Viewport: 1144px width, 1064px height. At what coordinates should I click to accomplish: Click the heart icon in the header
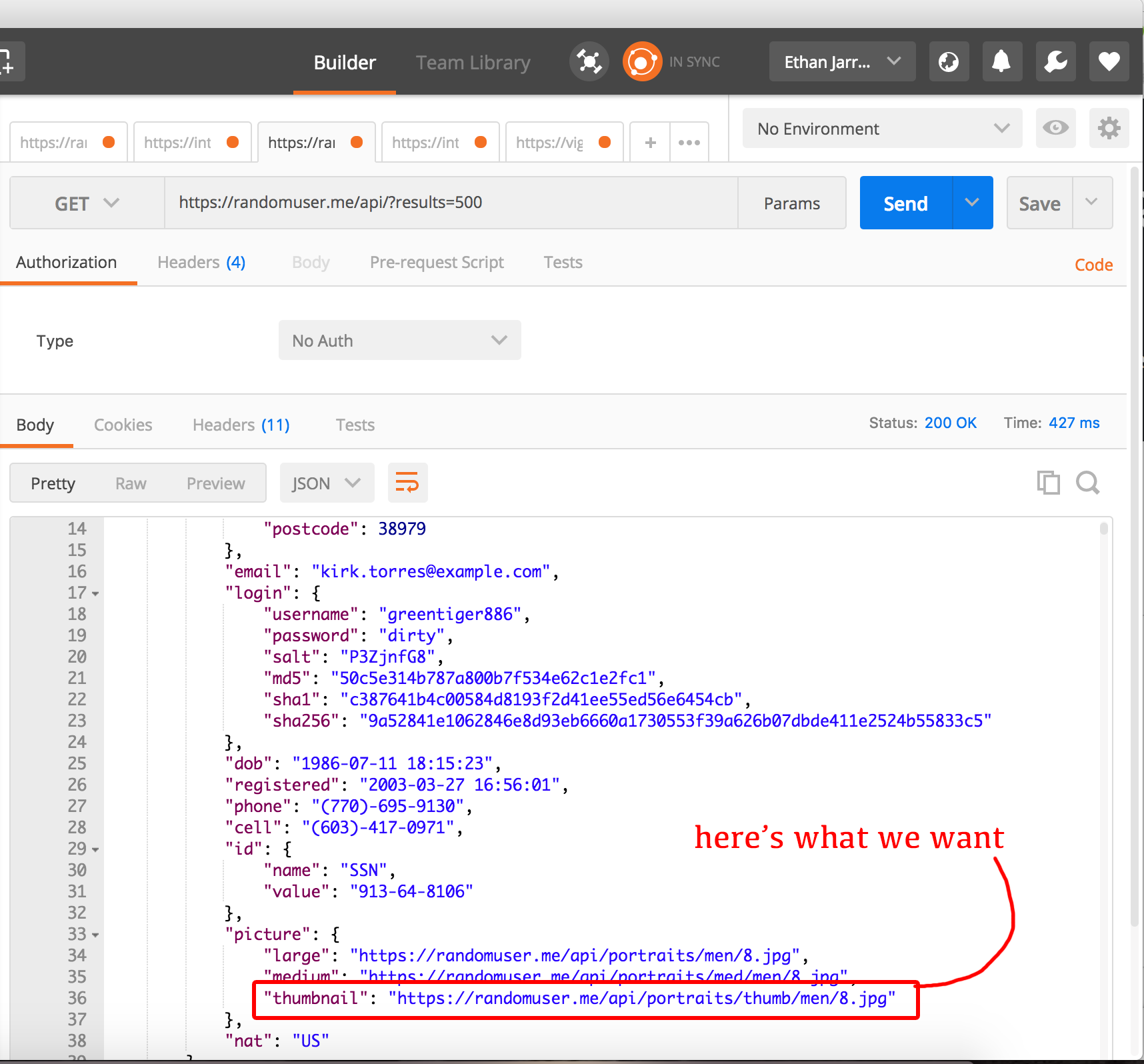[1109, 62]
